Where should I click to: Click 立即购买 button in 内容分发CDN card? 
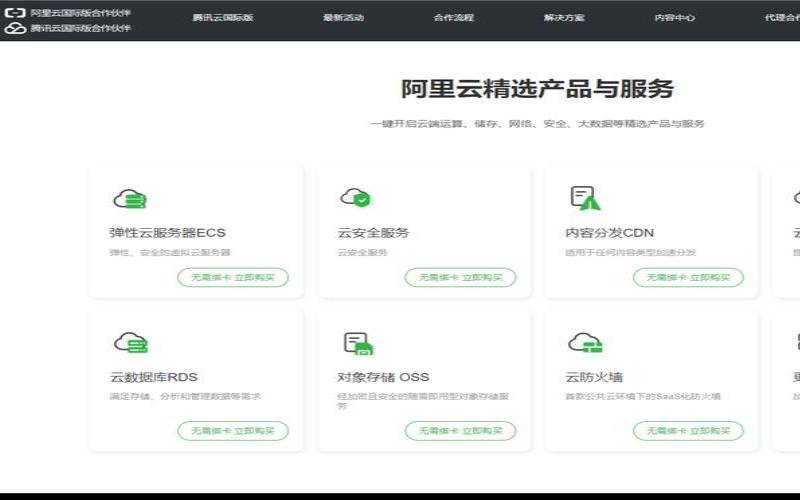688,277
